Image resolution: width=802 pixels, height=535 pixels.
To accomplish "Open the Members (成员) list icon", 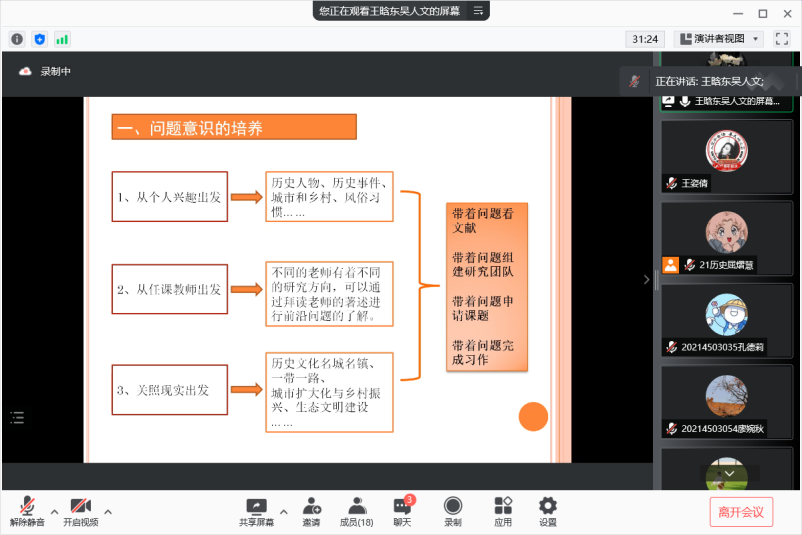I will pos(356,511).
